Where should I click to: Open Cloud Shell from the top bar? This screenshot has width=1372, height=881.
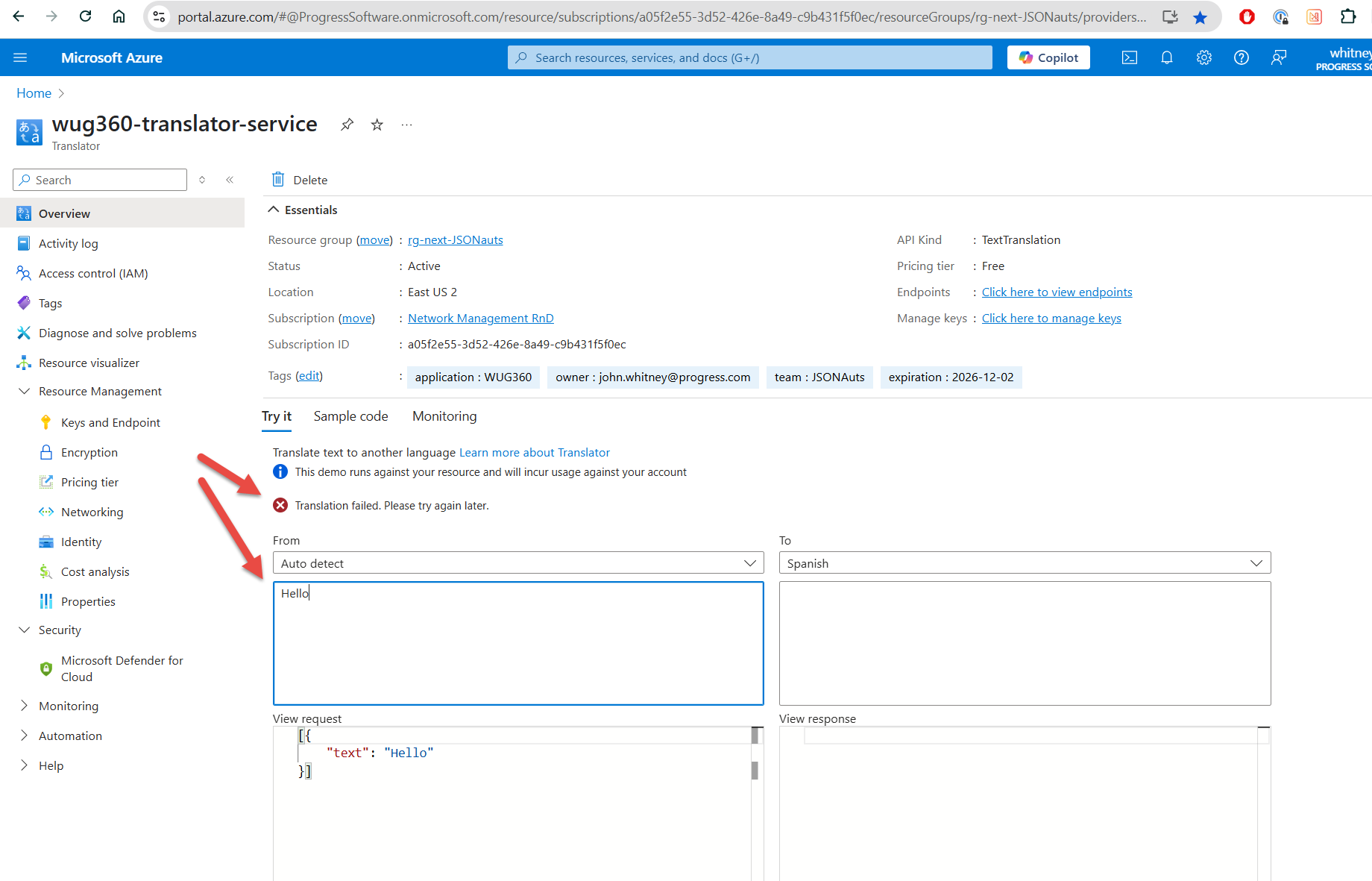[x=1130, y=57]
